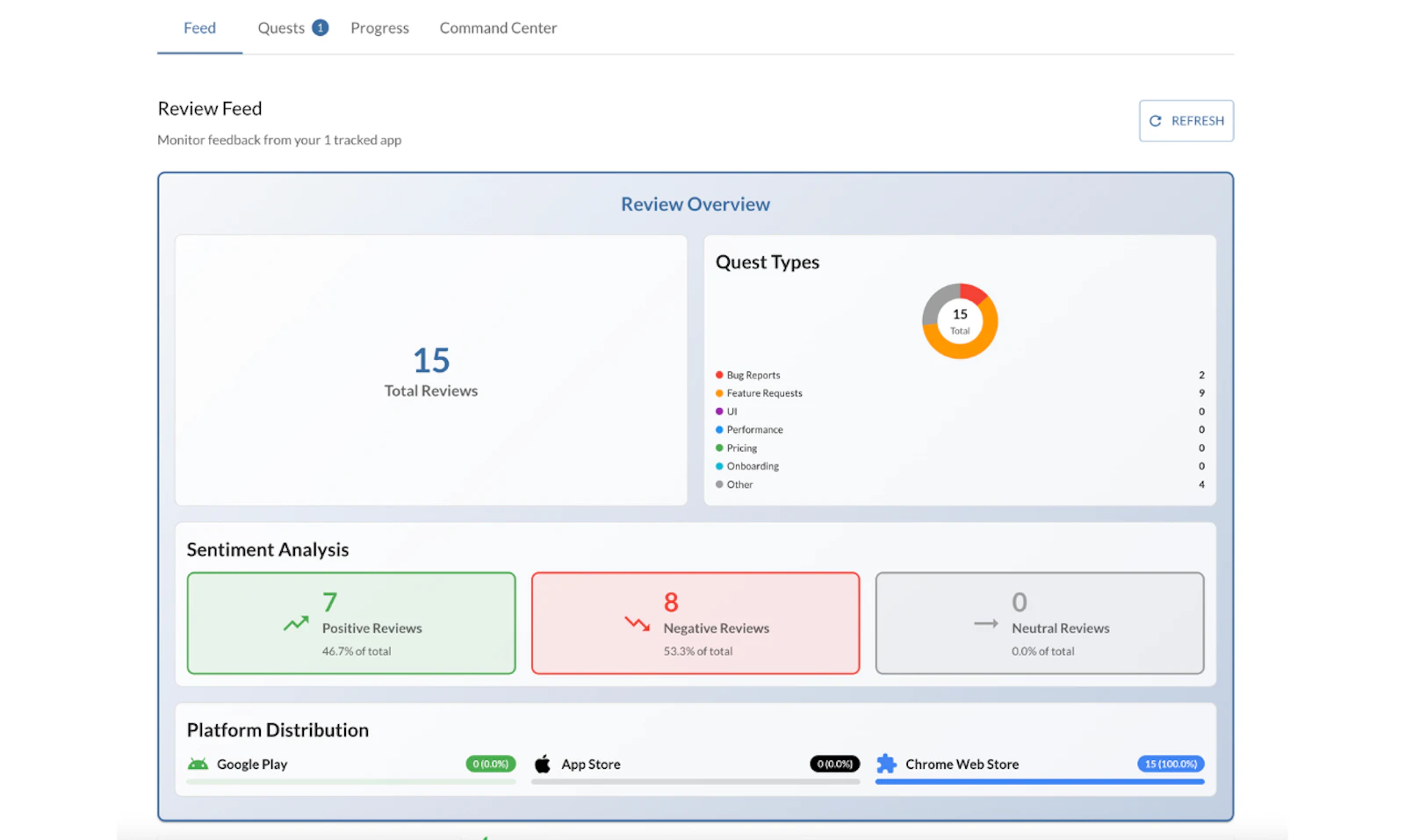Open the Progress tab
The height and width of the screenshot is (840, 1405).
(x=379, y=28)
